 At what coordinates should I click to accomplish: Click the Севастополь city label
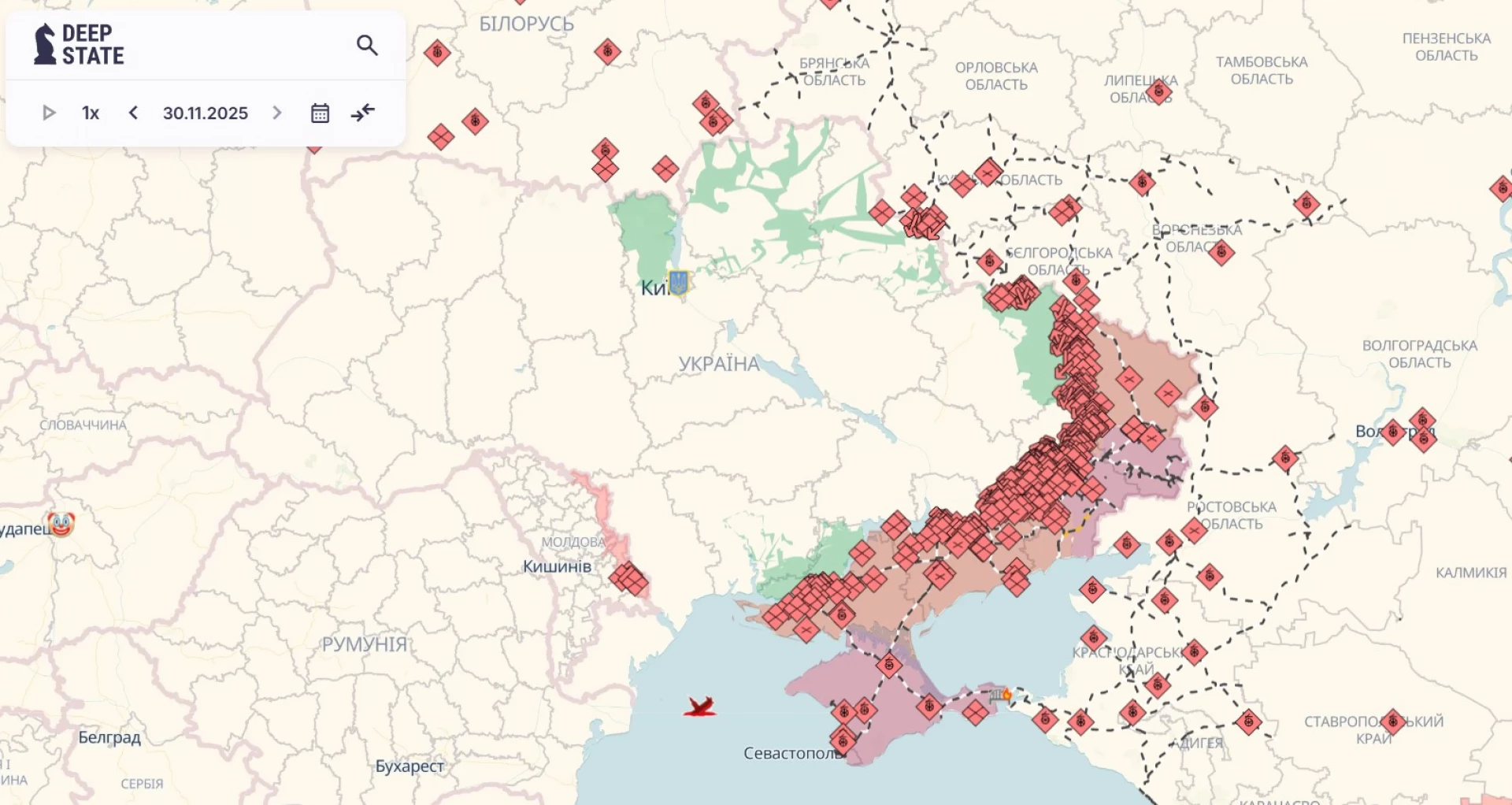(x=791, y=753)
